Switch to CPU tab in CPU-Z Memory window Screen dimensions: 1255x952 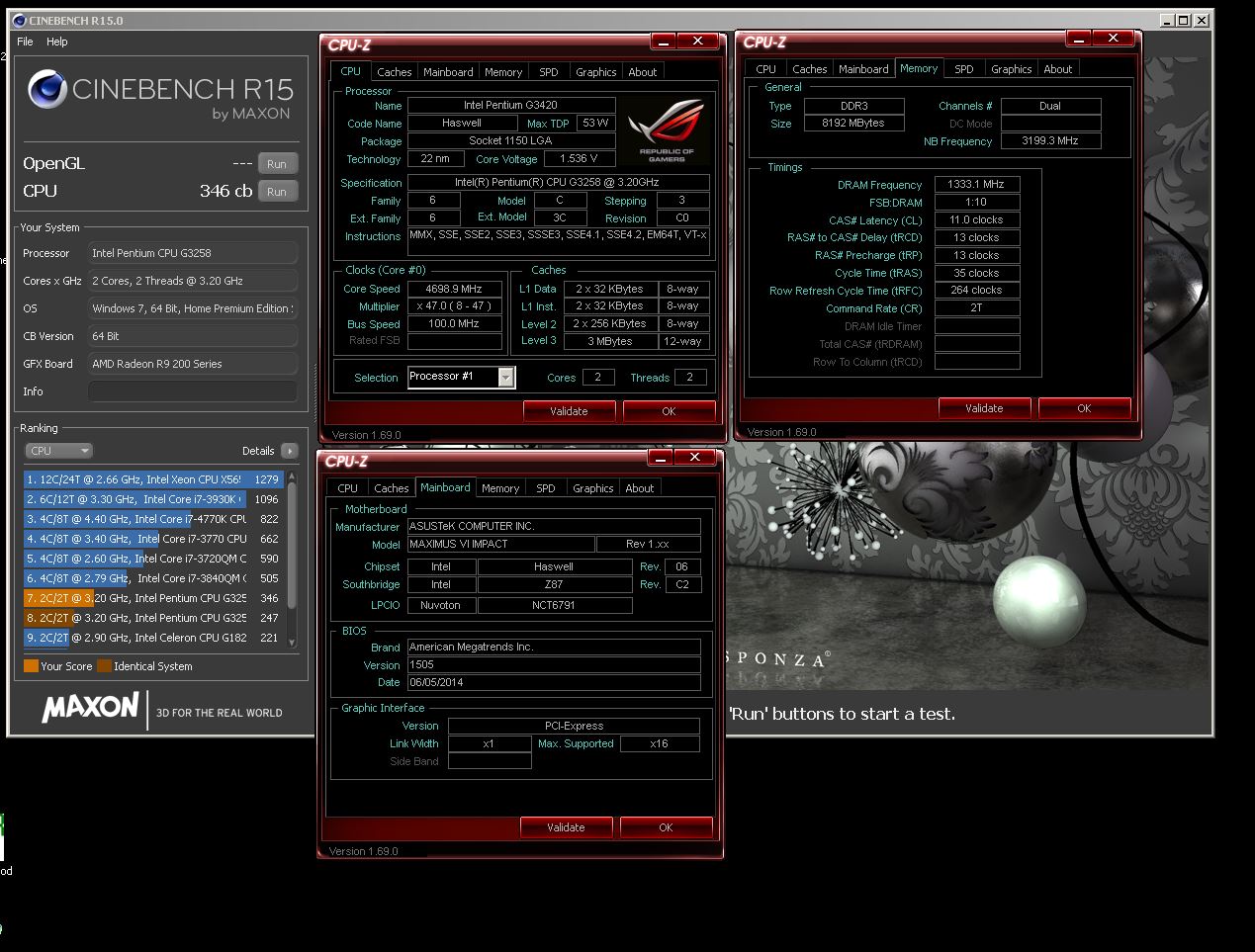(766, 69)
